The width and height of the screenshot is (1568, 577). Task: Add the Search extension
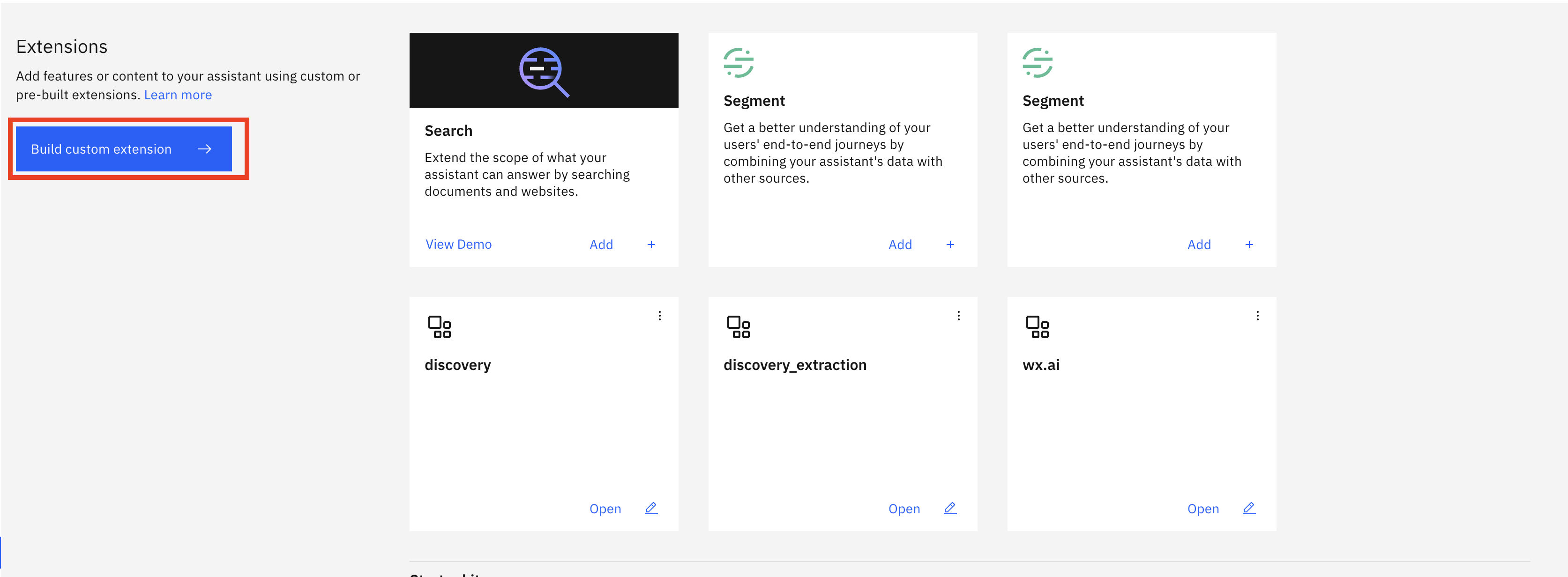coord(601,244)
